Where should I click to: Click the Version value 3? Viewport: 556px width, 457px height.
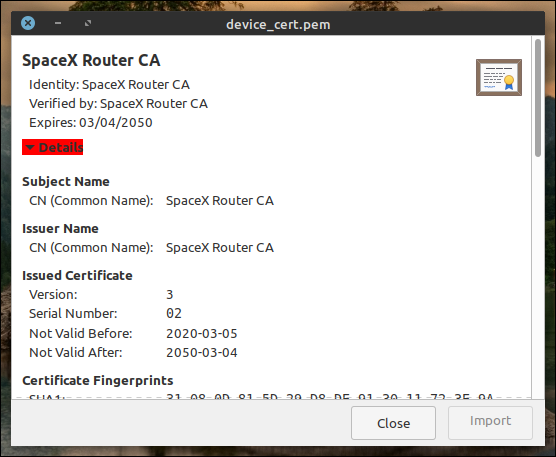point(169,295)
